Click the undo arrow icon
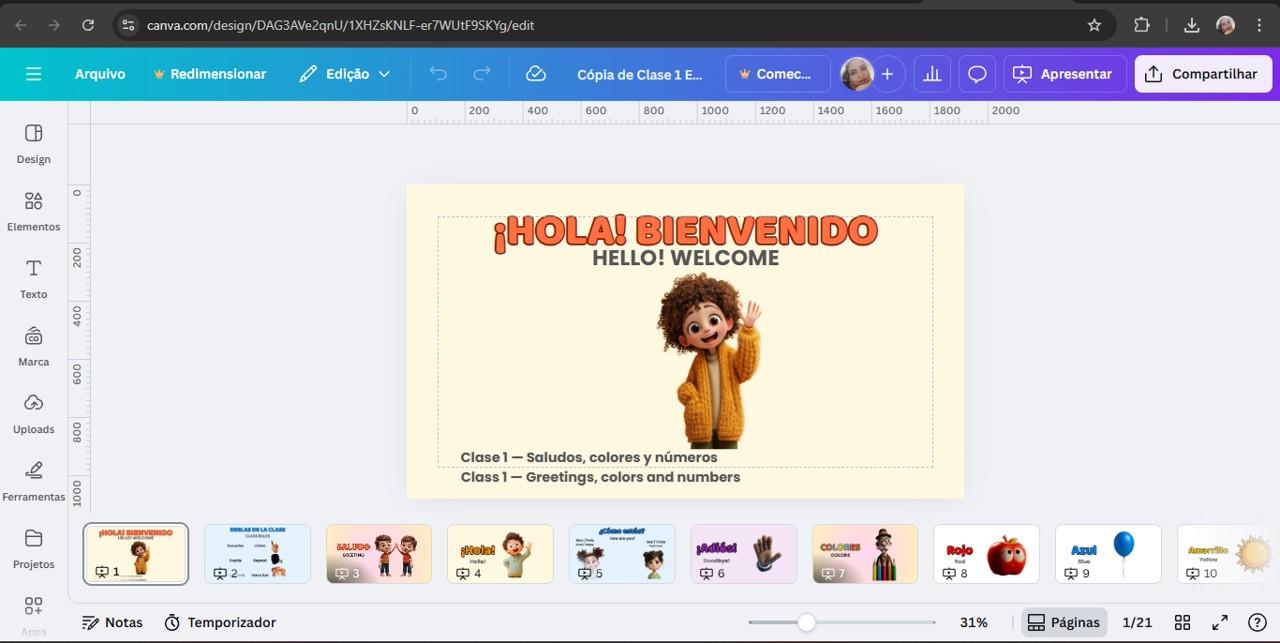1280x643 pixels. pos(438,74)
